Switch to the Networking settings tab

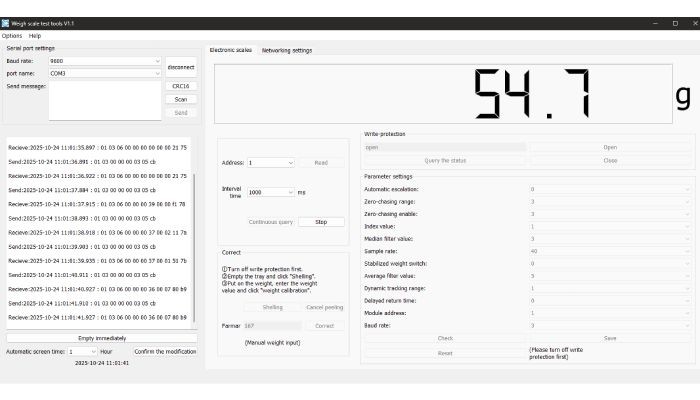click(x=287, y=50)
